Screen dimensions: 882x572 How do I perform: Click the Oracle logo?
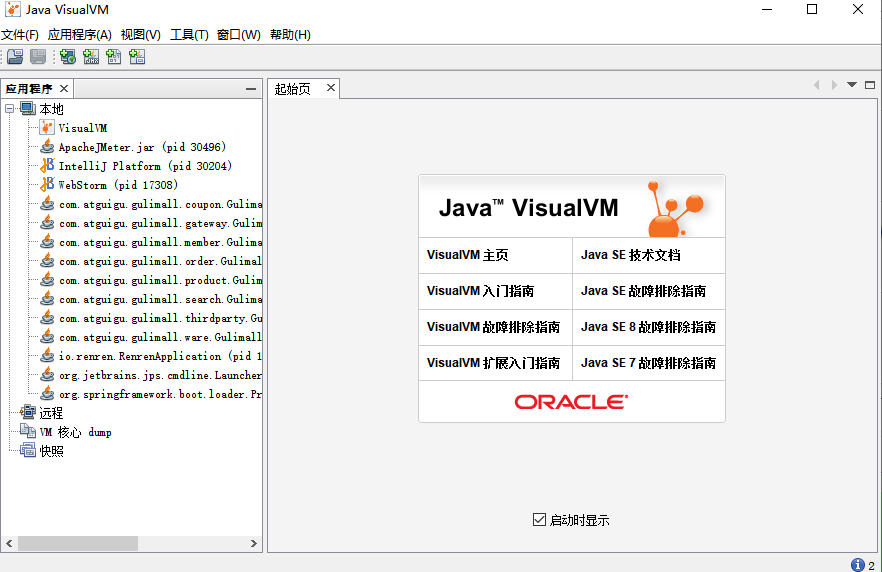(571, 402)
